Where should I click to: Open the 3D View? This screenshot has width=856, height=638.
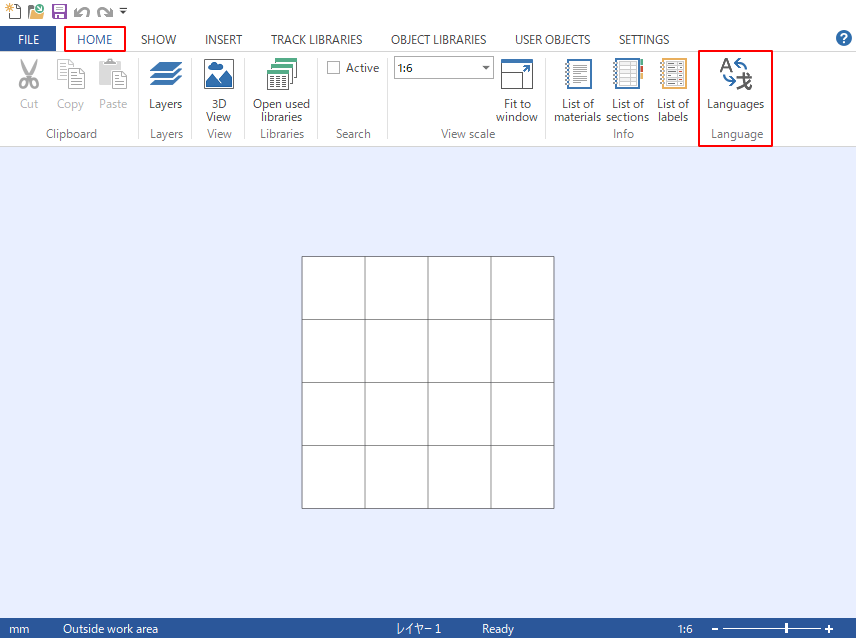tap(218, 91)
